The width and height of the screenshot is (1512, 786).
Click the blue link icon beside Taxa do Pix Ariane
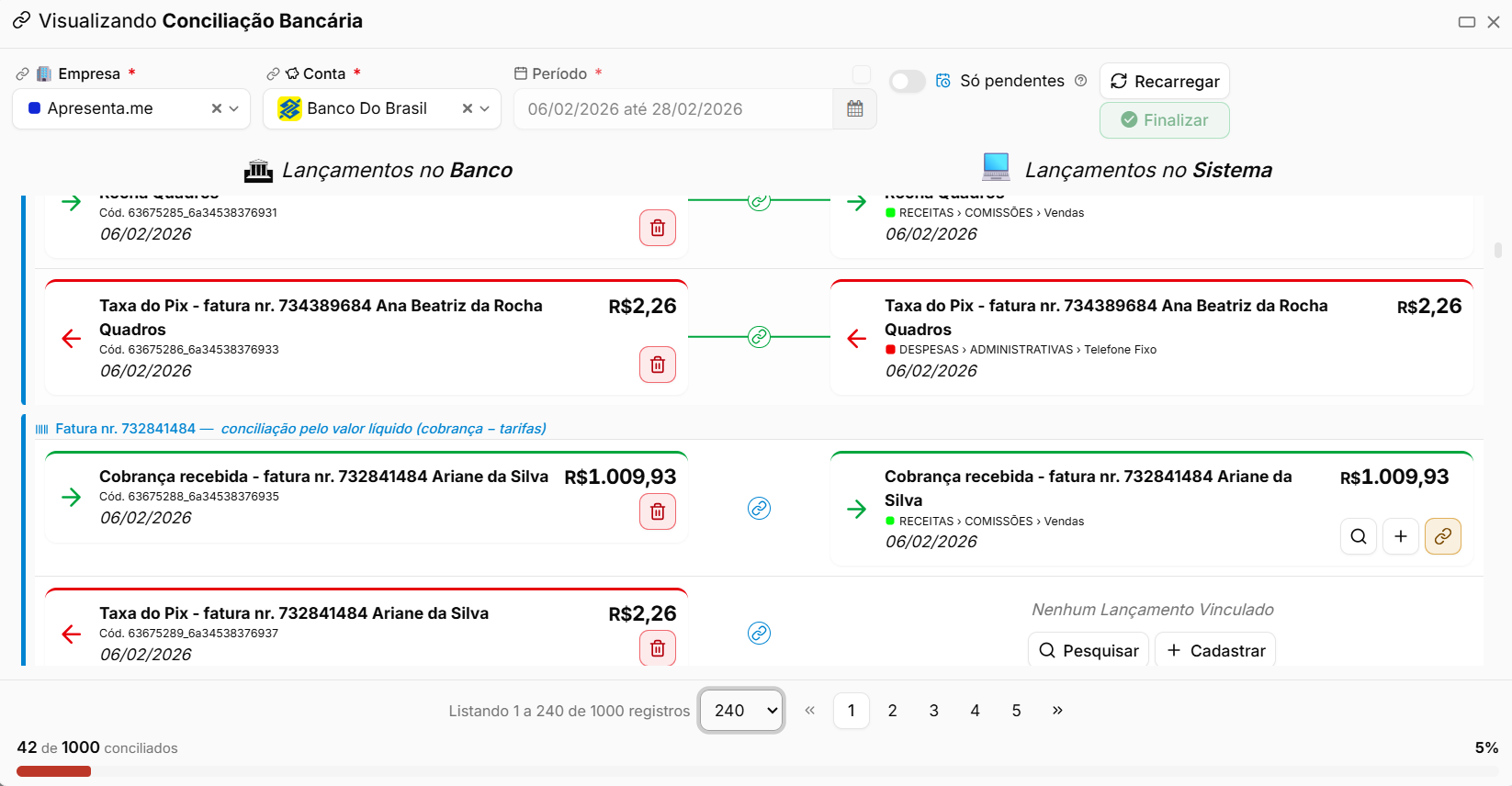[x=759, y=633]
